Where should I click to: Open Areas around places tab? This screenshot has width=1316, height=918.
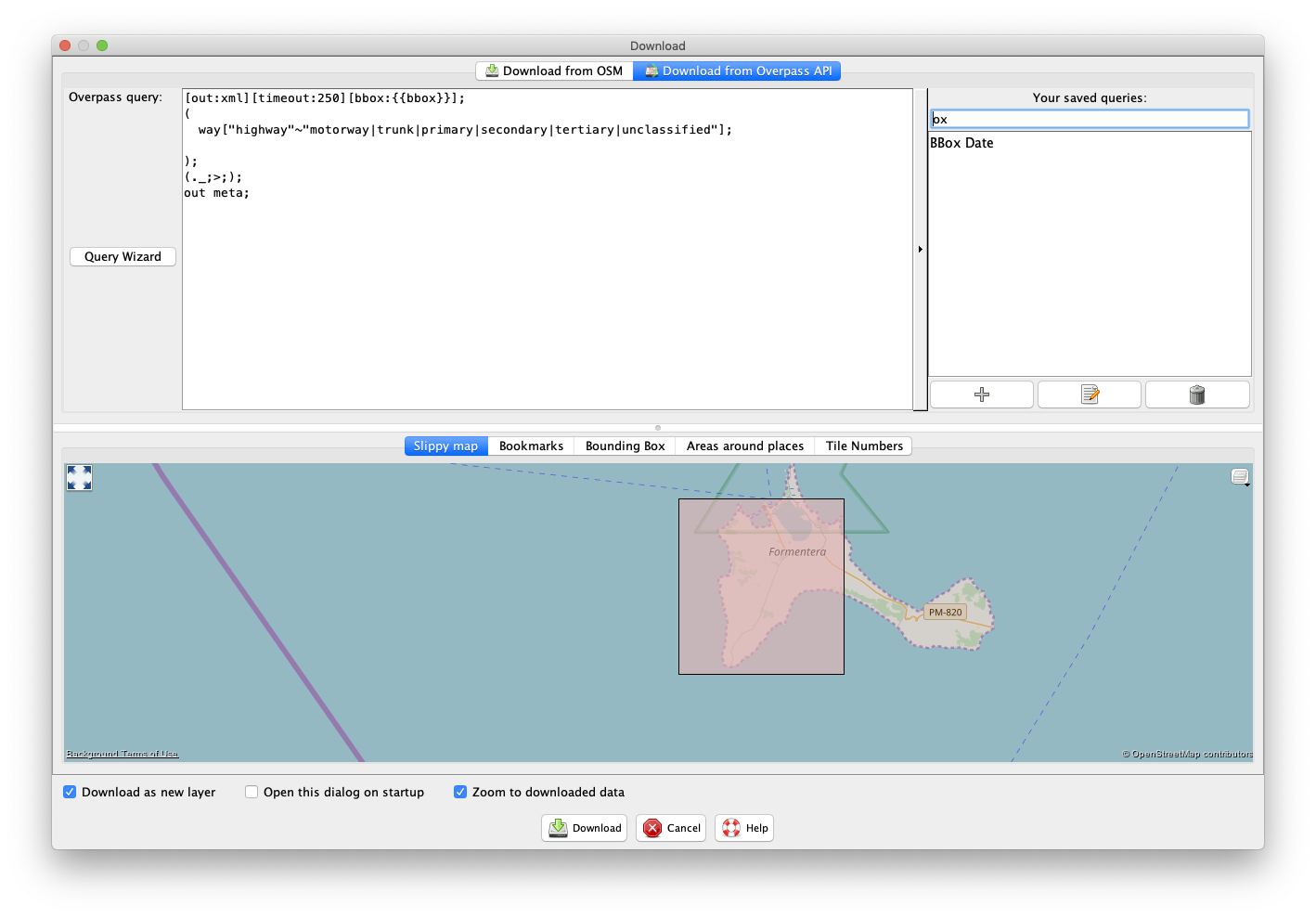pos(745,446)
